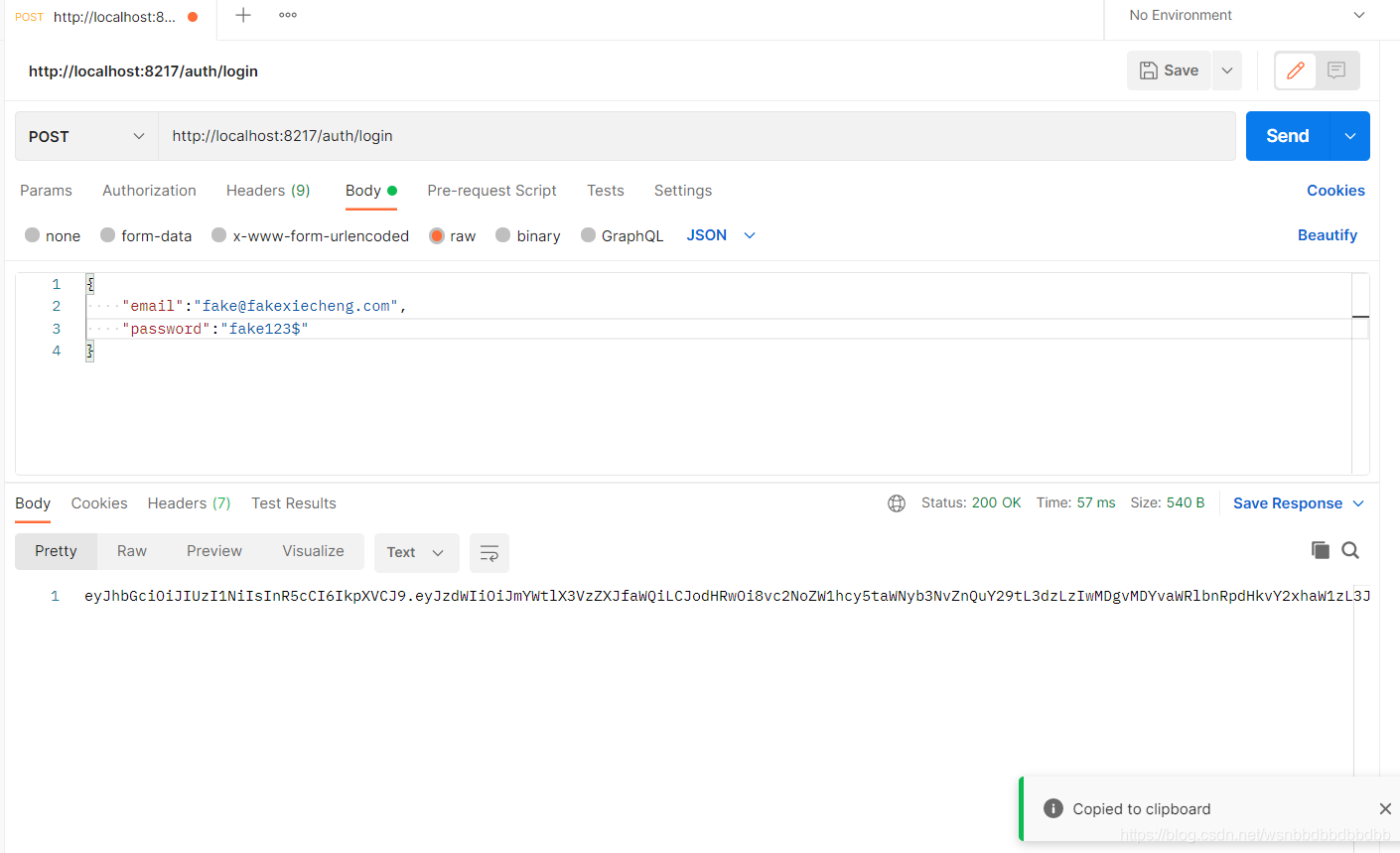Open the POST method dropdown

tap(86, 136)
